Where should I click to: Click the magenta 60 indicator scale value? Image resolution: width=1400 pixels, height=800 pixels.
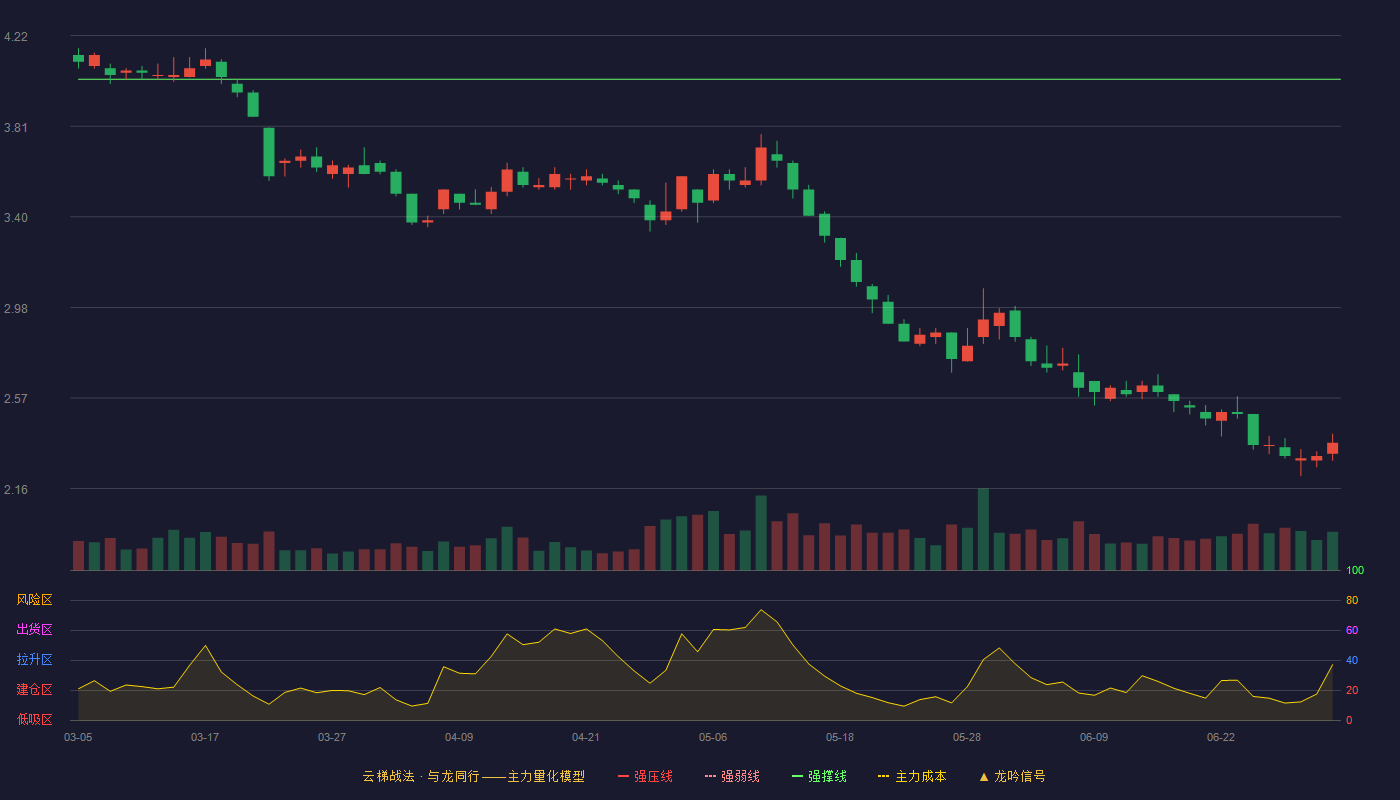point(1352,631)
